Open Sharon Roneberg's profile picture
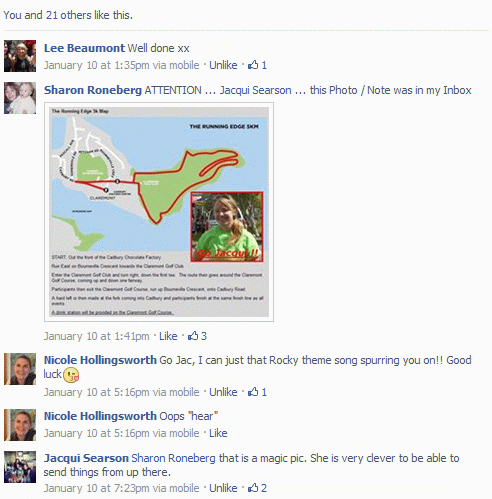The width and height of the screenshot is (492, 499). pyautogui.click(x=20, y=98)
